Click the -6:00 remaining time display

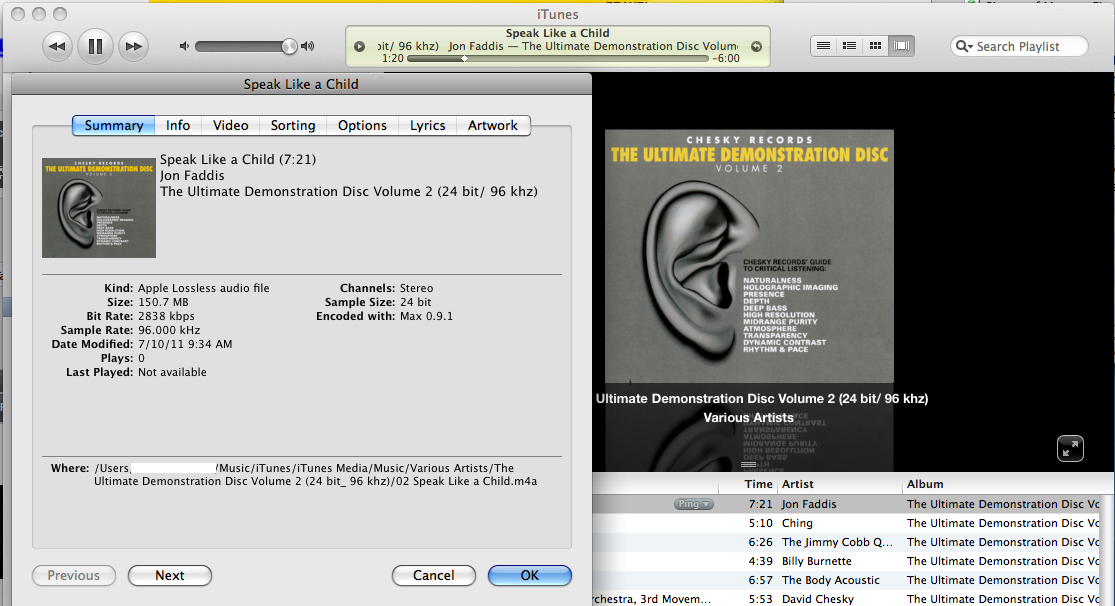(x=726, y=58)
